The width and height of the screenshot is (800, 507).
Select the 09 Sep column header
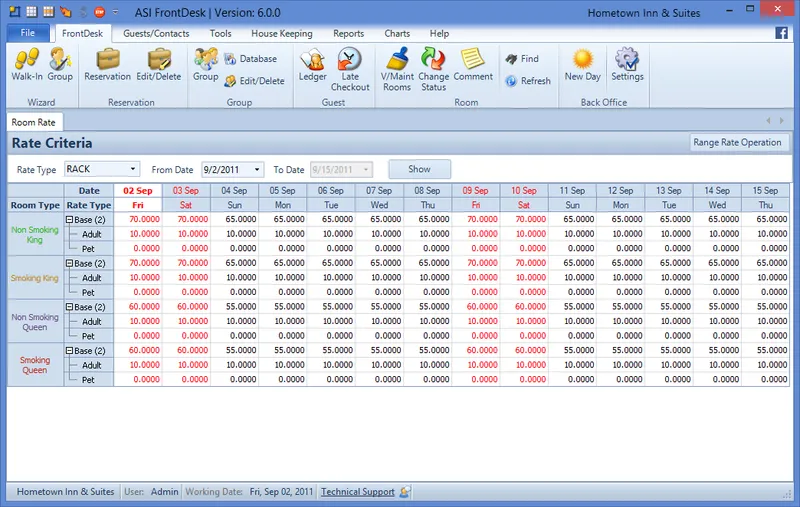(x=476, y=191)
